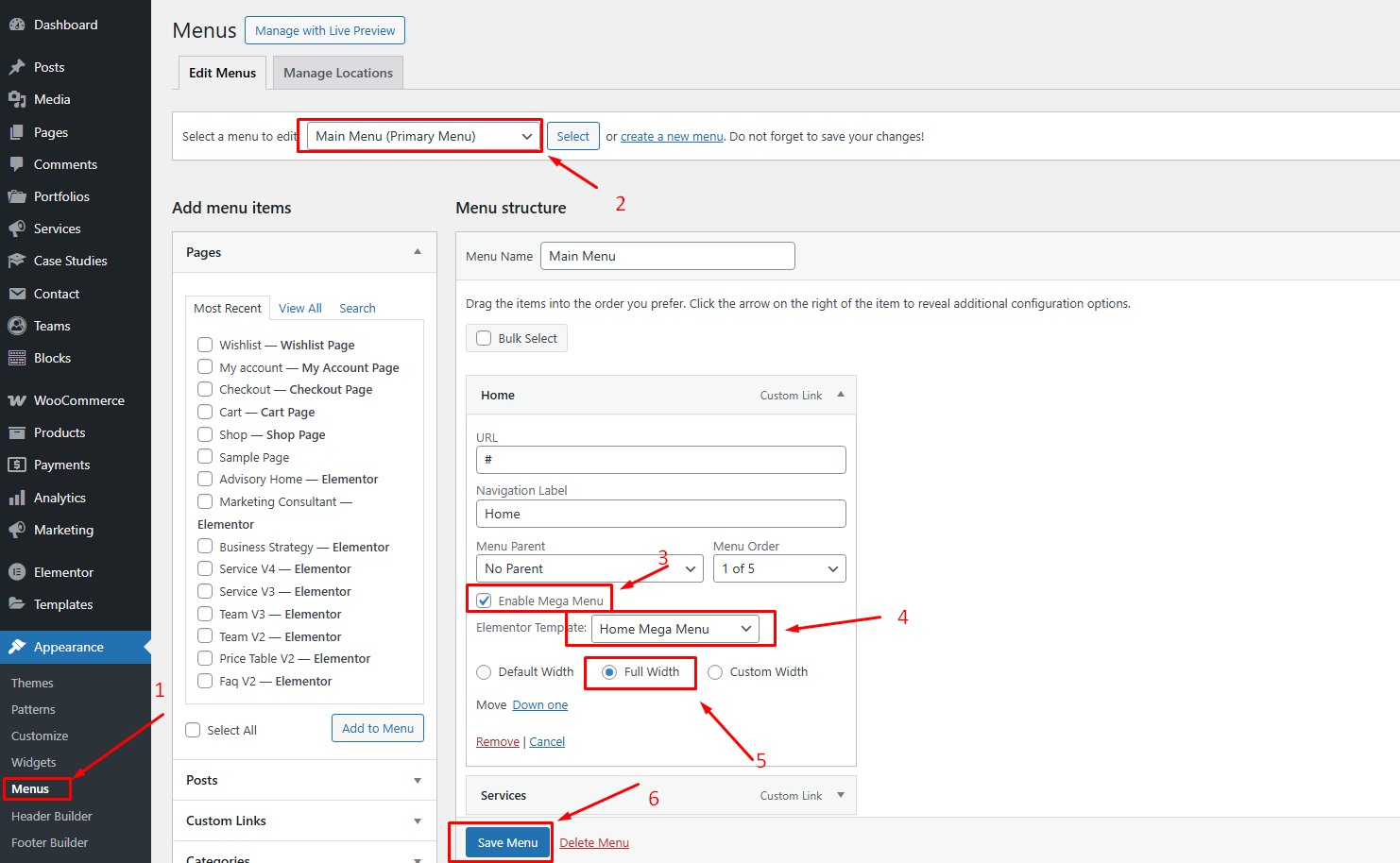Image resolution: width=1400 pixels, height=863 pixels.
Task: Open the Select a menu to edit dropdown
Action: point(423,136)
